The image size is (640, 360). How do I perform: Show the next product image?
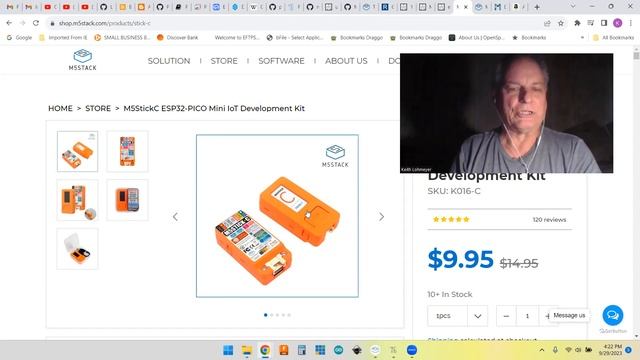(381, 217)
